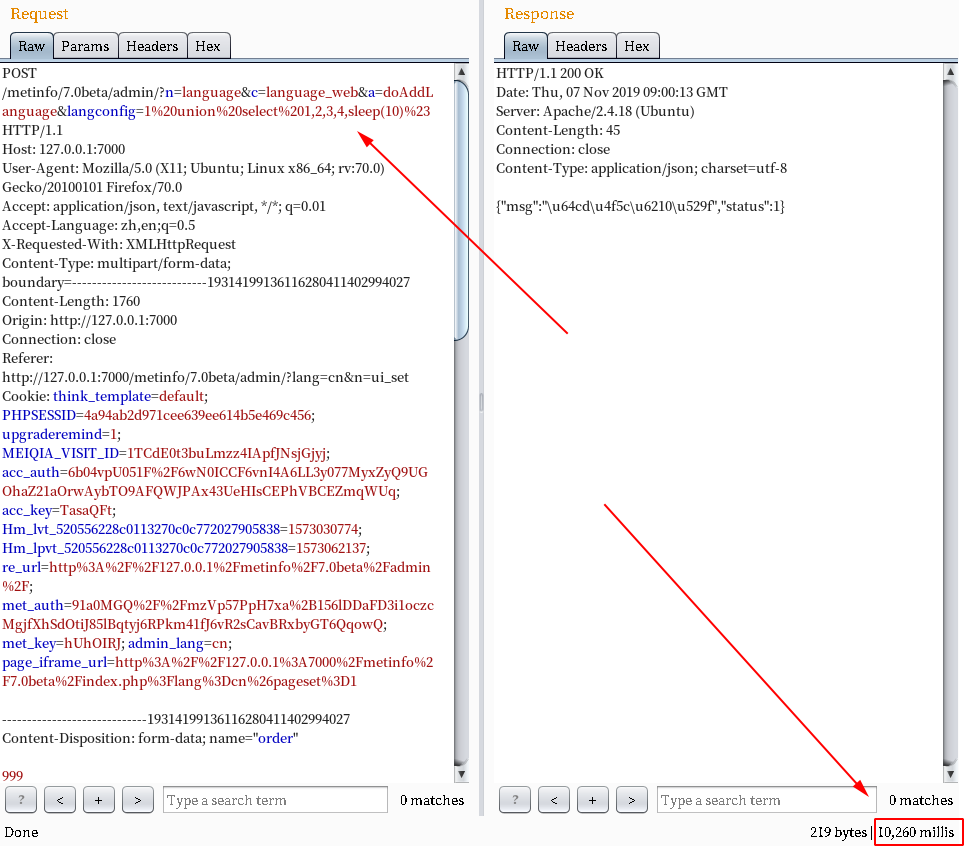Click the 'Date: Thu, 07 Nov 2019' response header

(612, 93)
